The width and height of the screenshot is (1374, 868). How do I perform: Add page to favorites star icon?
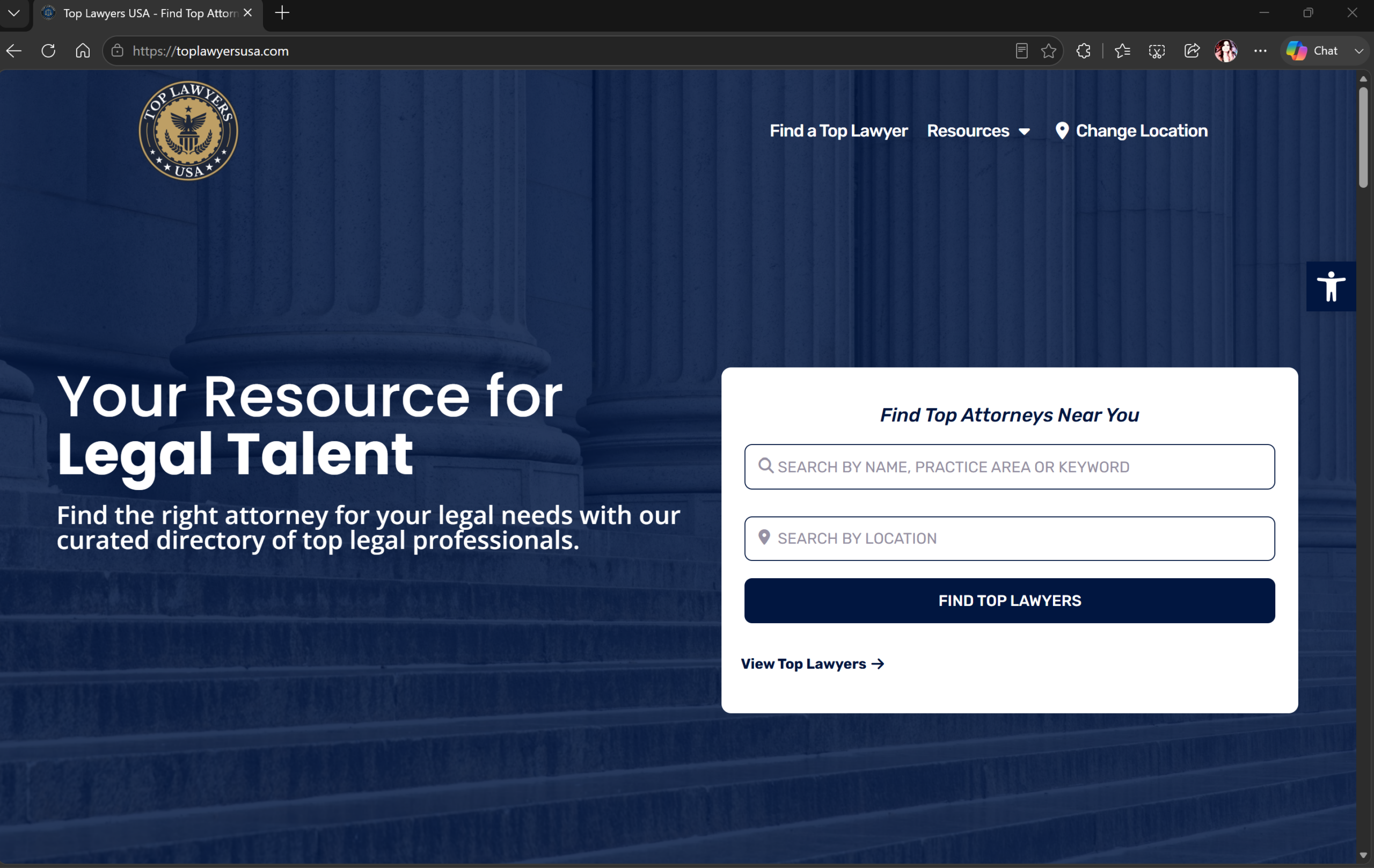click(1048, 51)
